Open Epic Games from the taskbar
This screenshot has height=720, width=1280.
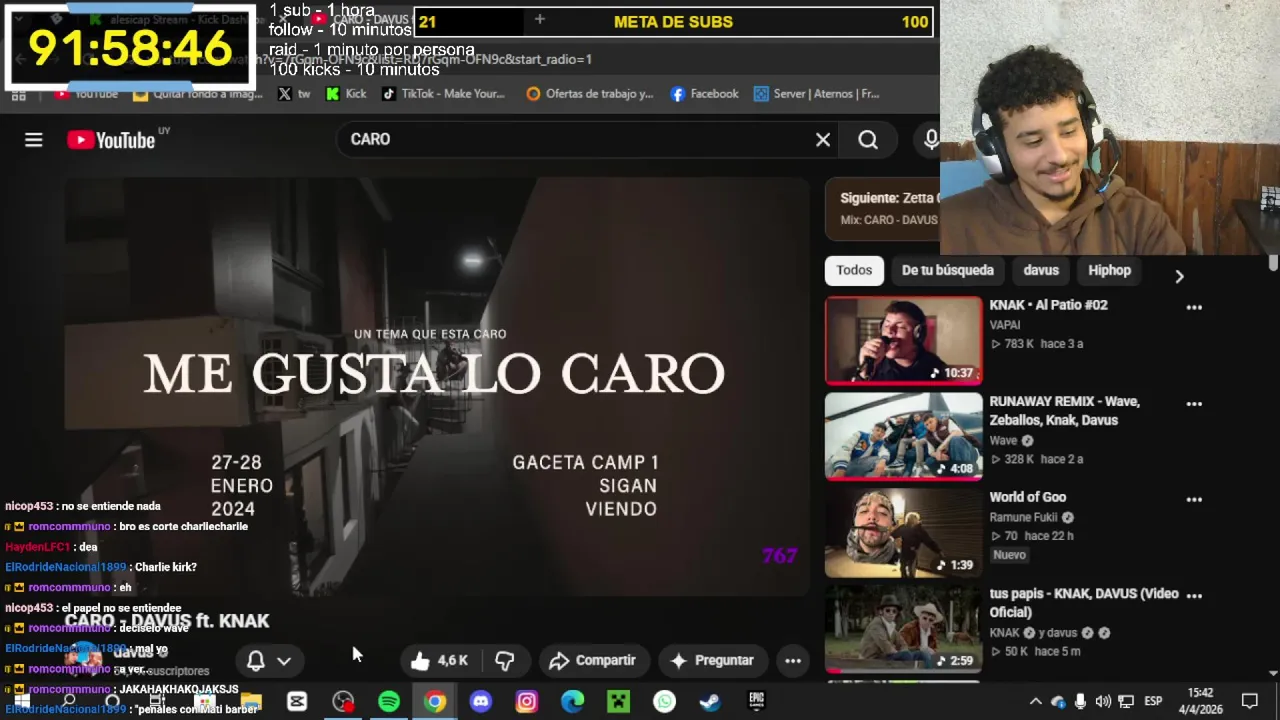(x=757, y=702)
